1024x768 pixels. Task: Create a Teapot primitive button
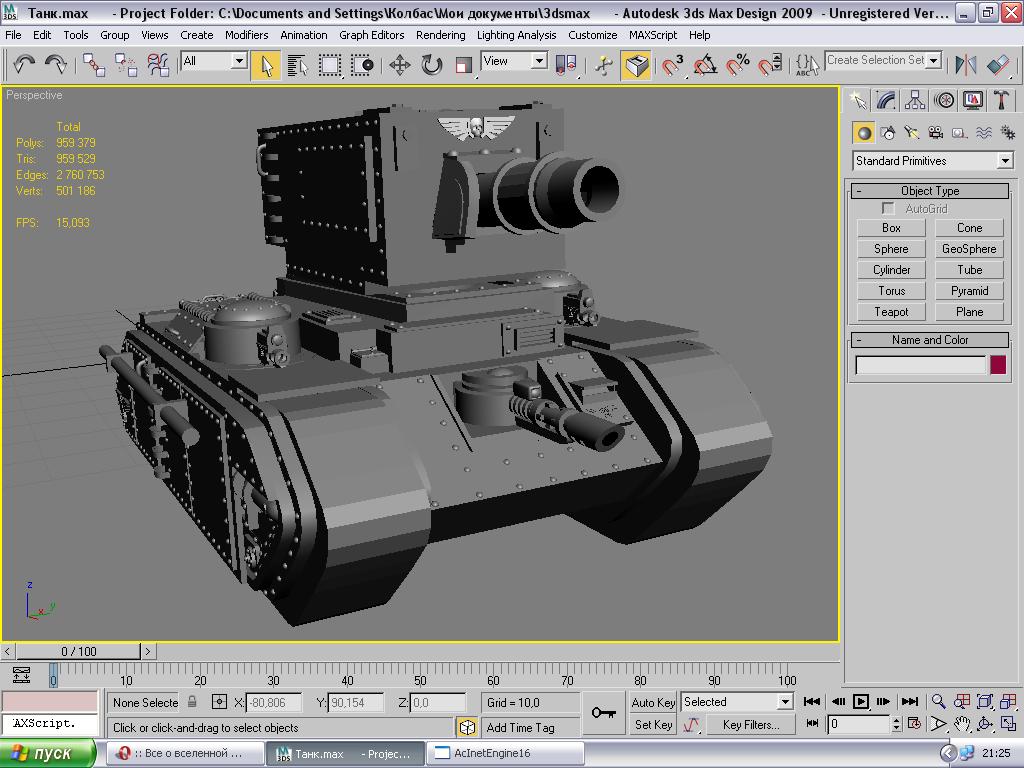[891, 312]
